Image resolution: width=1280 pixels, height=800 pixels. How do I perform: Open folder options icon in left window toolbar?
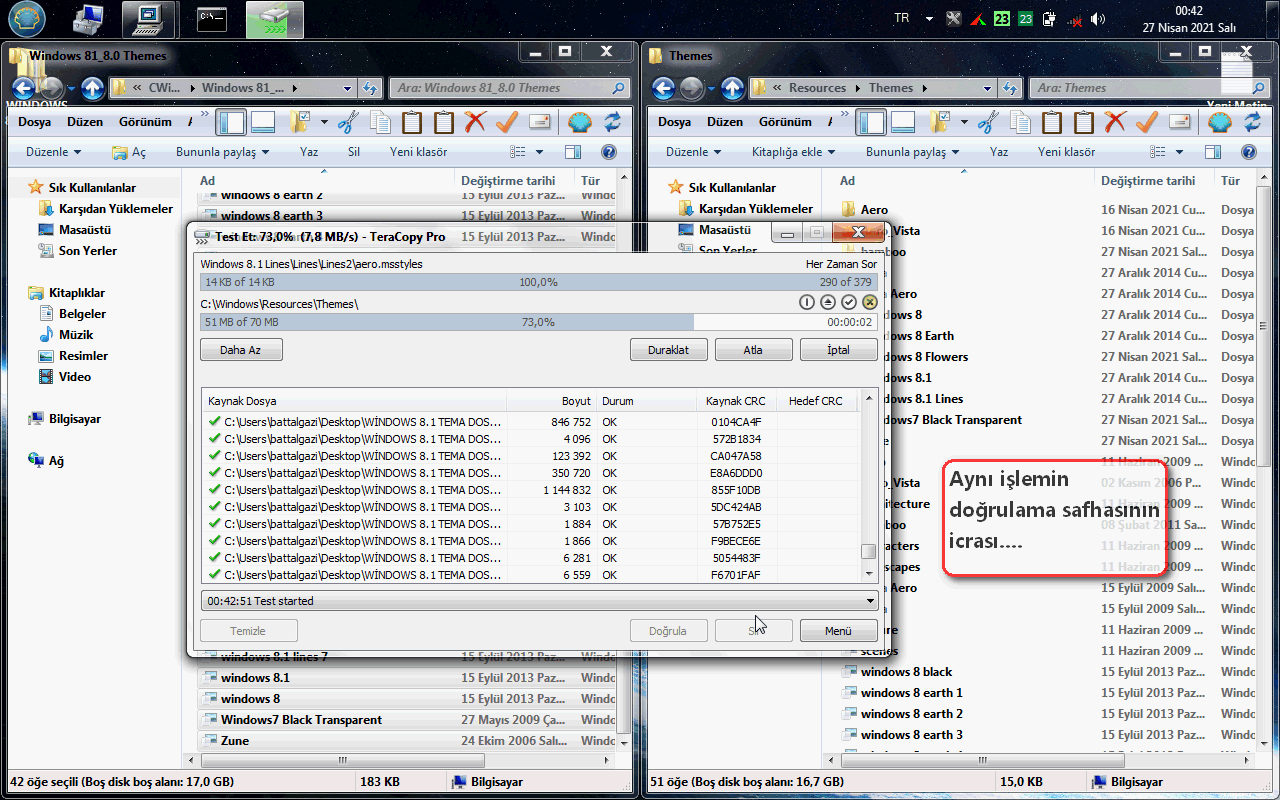[299, 122]
